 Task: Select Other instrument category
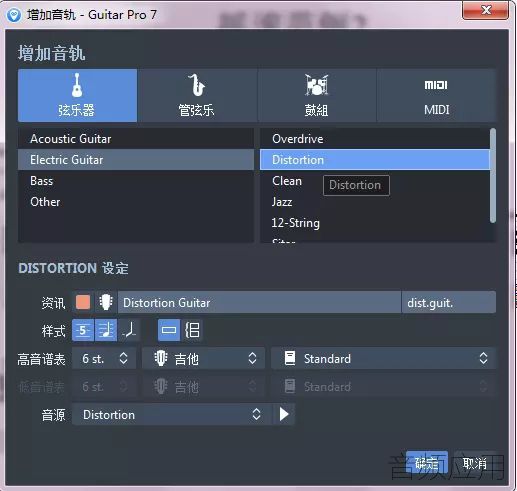point(136,202)
